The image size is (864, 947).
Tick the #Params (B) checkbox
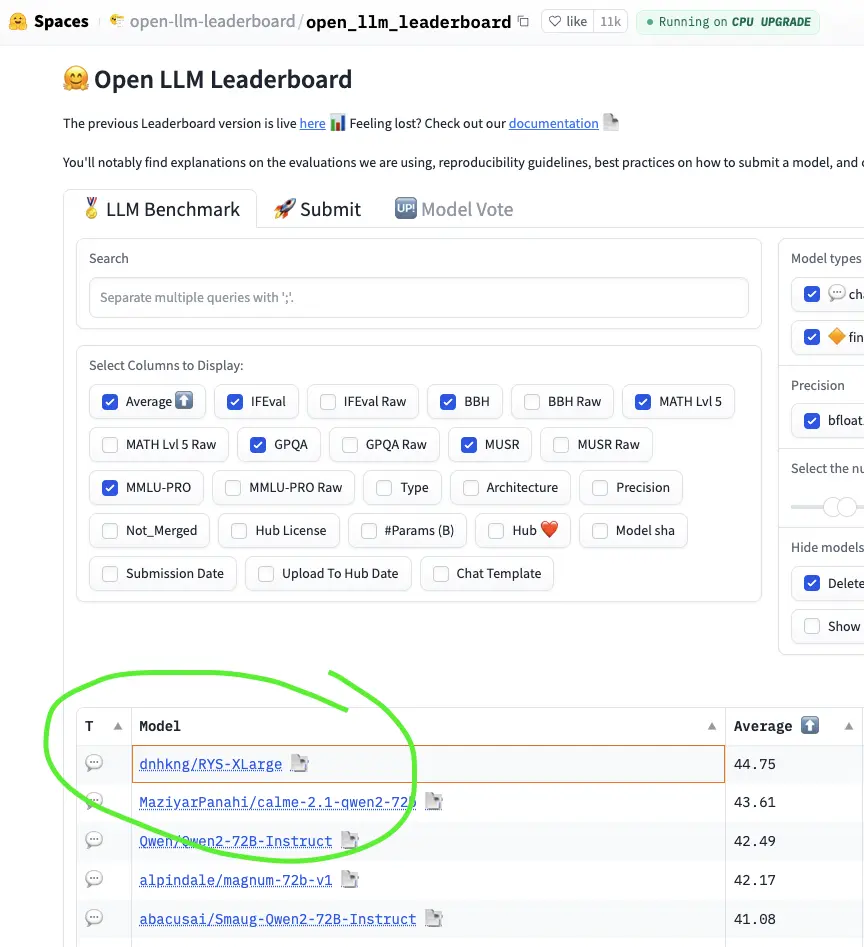369,530
